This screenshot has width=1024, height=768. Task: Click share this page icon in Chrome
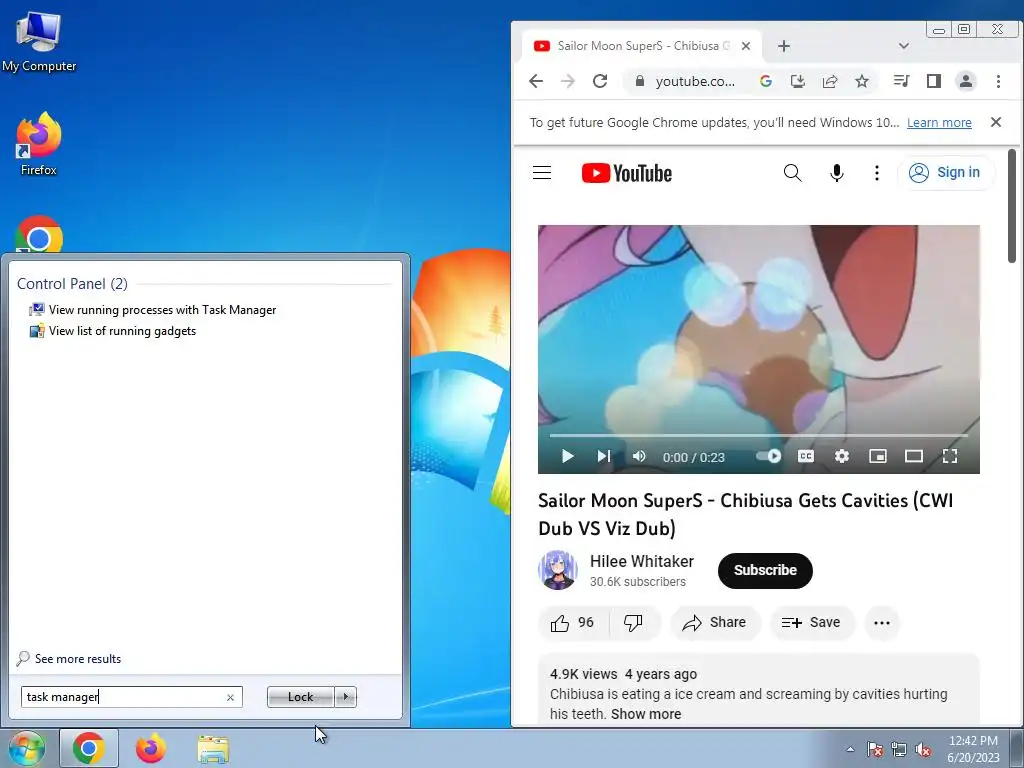(829, 81)
